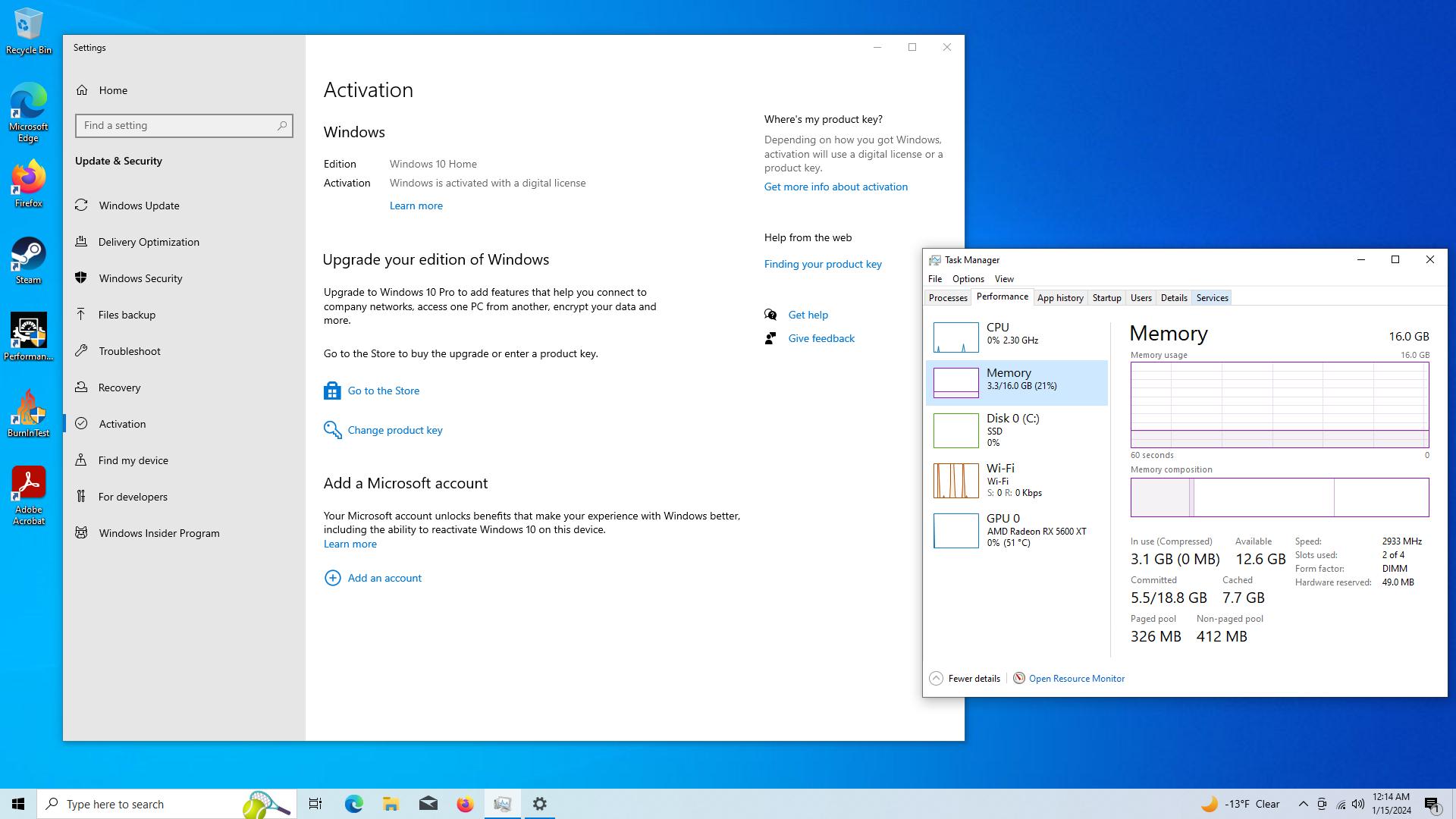Open File Explorer from the taskbar
The image size is (1456, 819).
[391, 804]
